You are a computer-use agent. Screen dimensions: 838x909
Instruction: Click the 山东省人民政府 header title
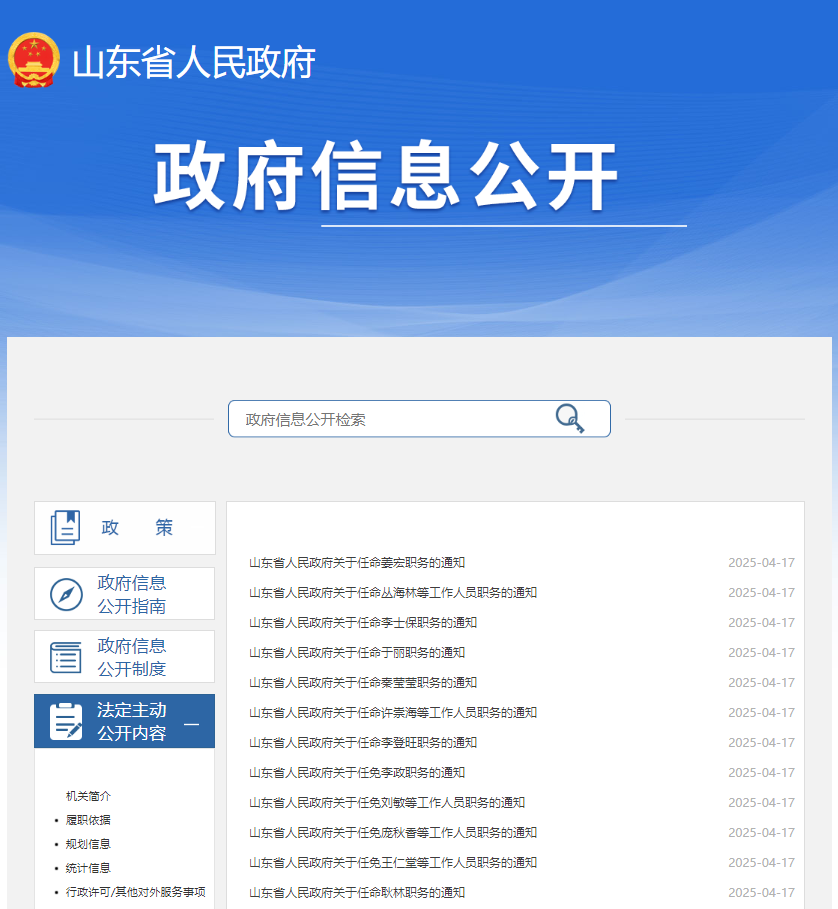point(194,63)
